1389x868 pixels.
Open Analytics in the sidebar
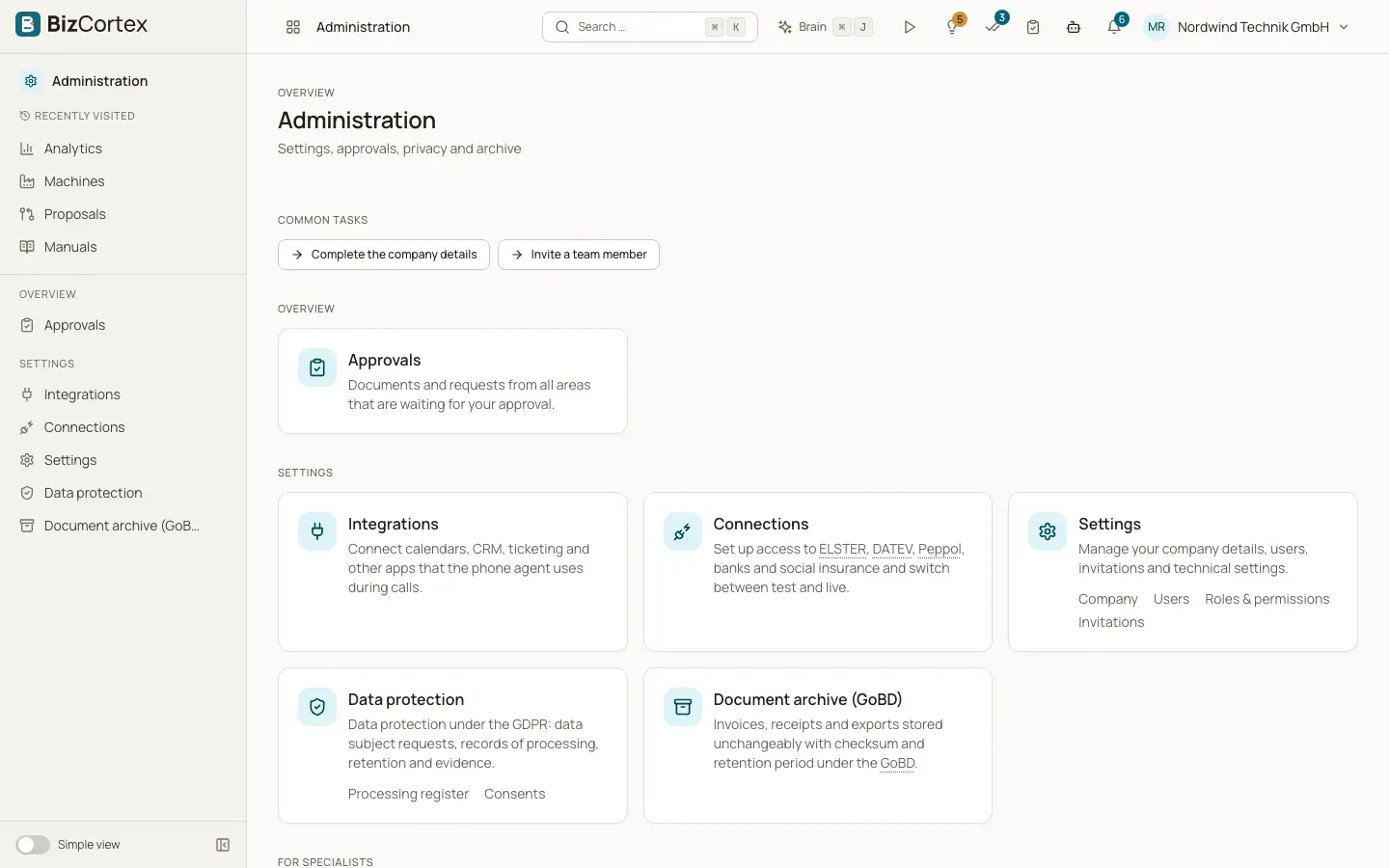[123, 149]
